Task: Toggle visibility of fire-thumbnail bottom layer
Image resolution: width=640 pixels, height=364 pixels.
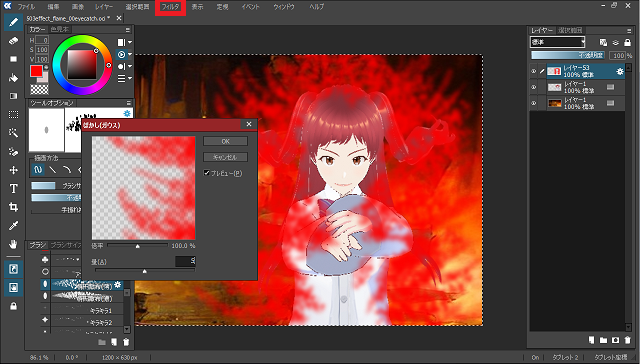Action: pos(533,103)
